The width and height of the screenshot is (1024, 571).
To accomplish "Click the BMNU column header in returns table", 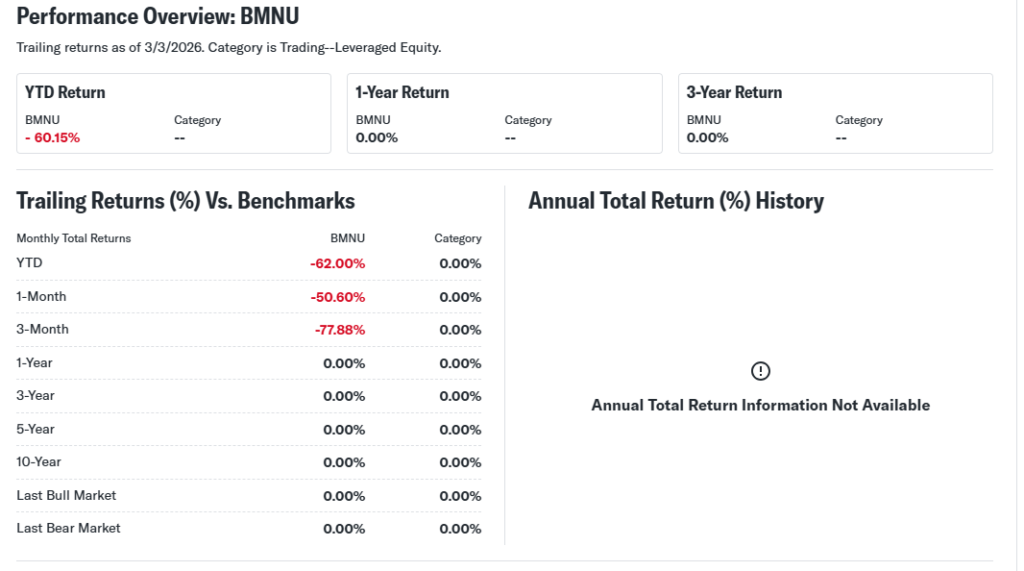I will (x=347, y=239).
